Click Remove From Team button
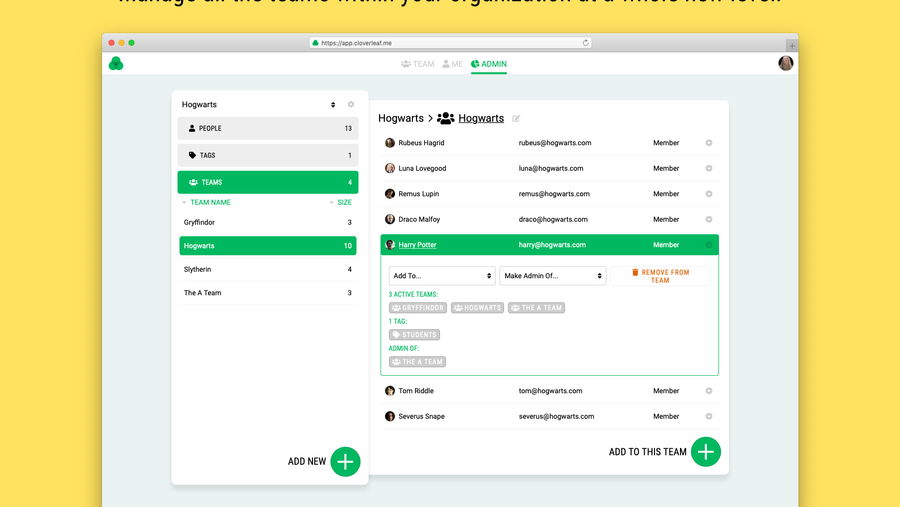900x507 pixels. [x=660, y=276]
